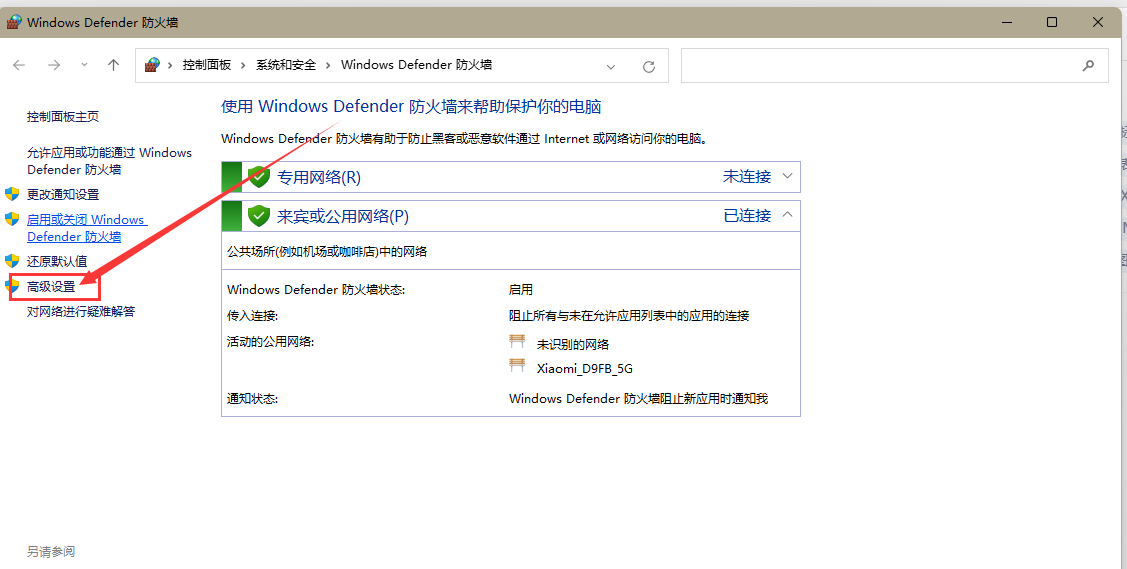Click bench icon beside Xiaomi_D9FB_5G
This screenshot has width=1127, height=569.
518,366
